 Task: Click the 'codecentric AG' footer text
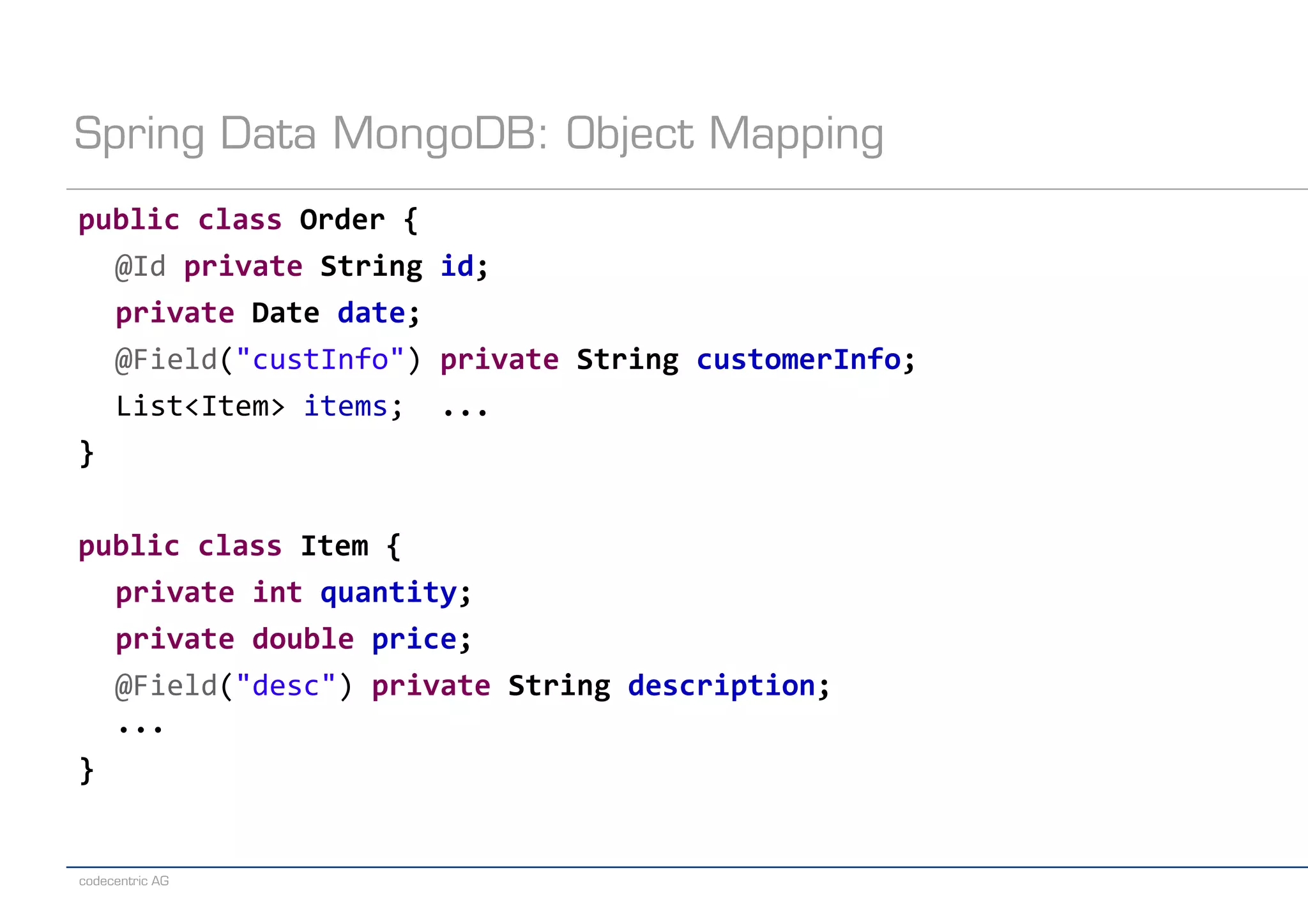click(x=124, y=881)
